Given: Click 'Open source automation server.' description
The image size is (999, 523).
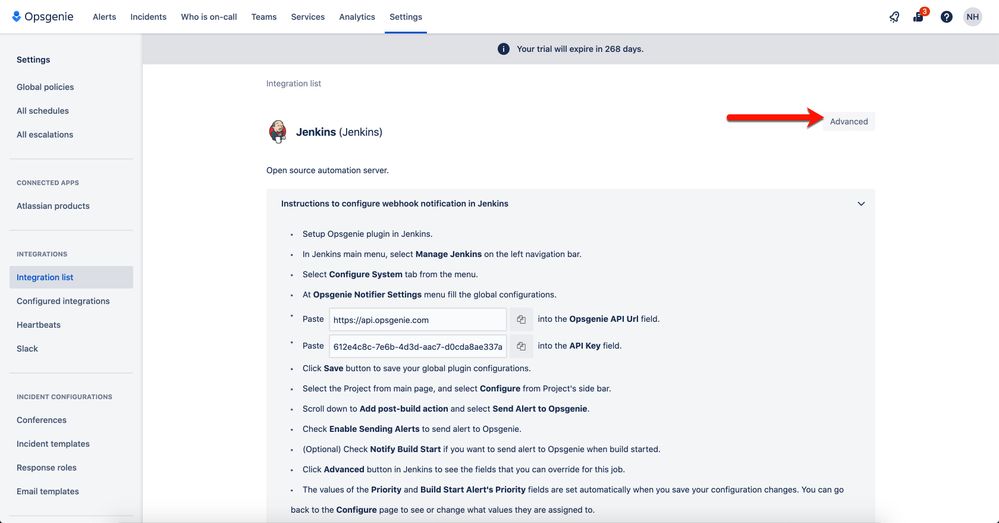Looking at the screenshot, I should click(327, 170).
